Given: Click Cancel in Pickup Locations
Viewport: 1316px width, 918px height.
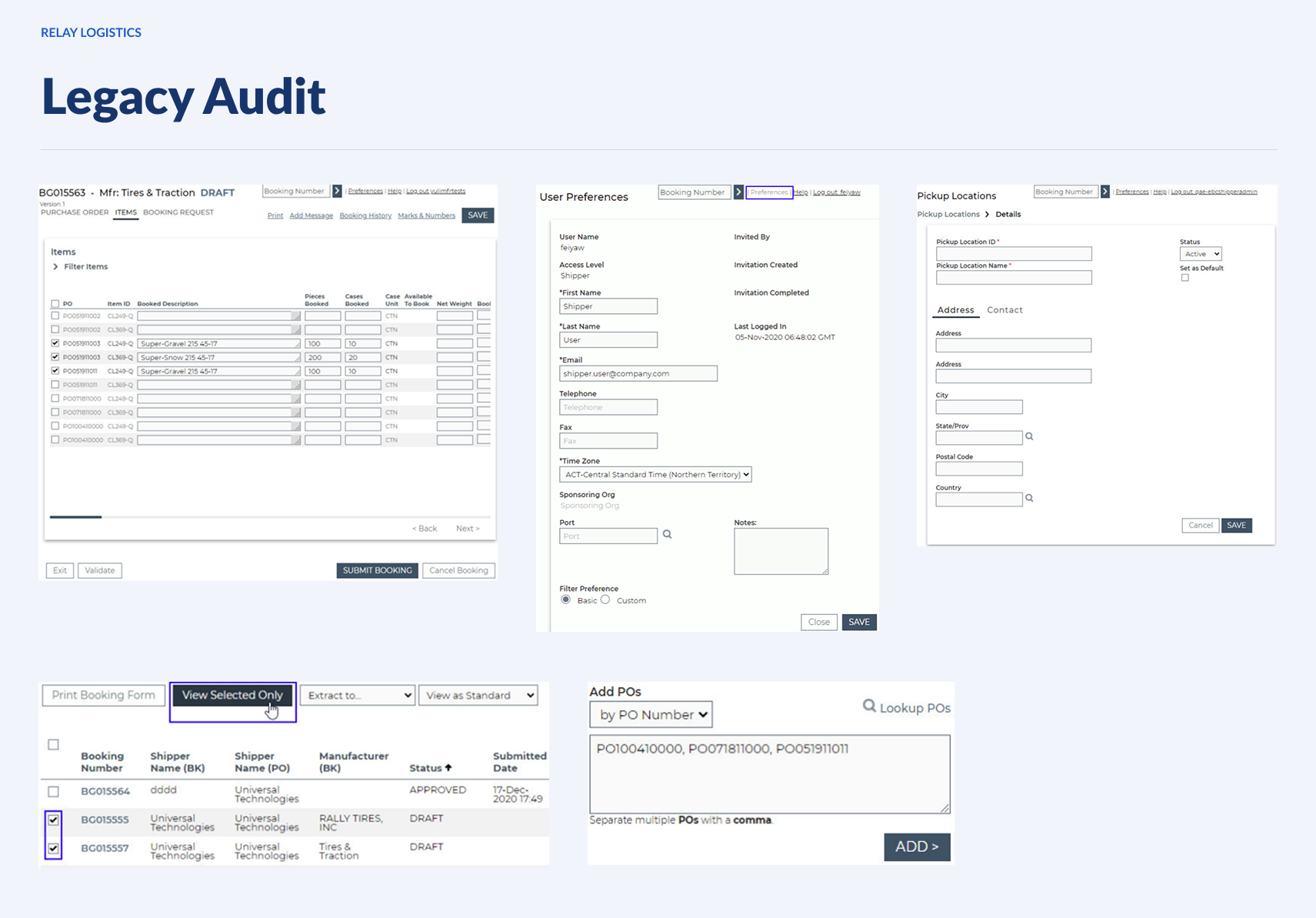Looking at the screenshot, I should pyautogui.click(x=1200, y=526).
